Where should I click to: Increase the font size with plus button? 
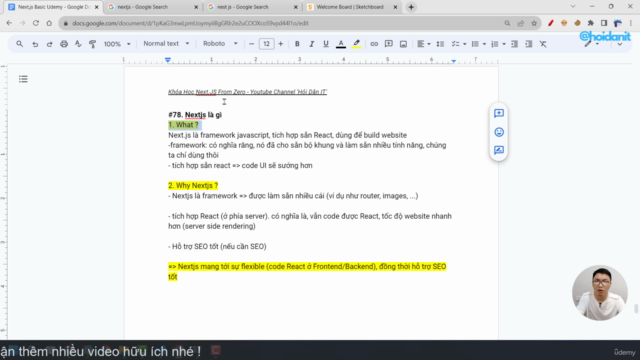click(x=280, y=44)
